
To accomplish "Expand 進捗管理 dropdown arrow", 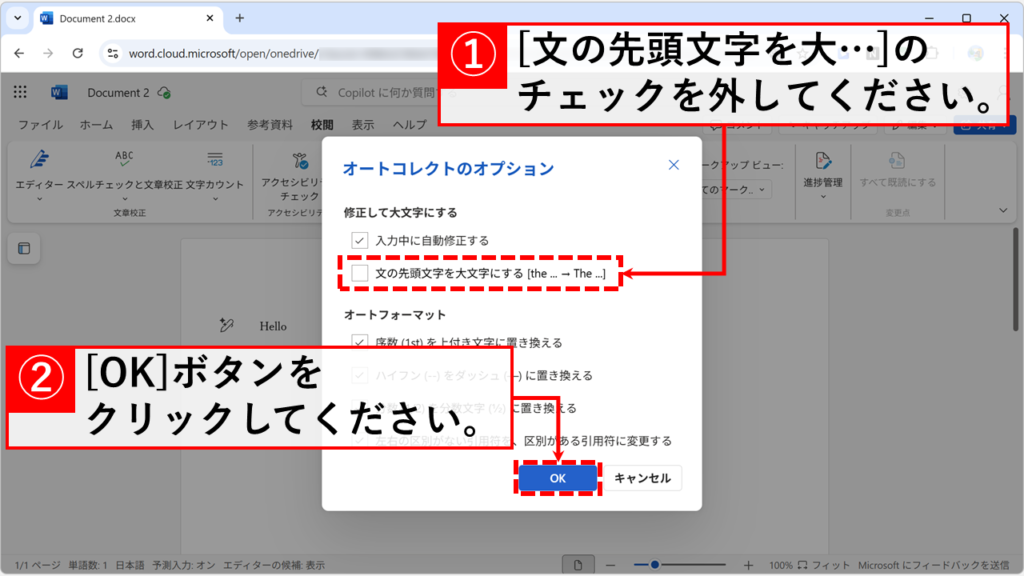I will coord(823,197).
